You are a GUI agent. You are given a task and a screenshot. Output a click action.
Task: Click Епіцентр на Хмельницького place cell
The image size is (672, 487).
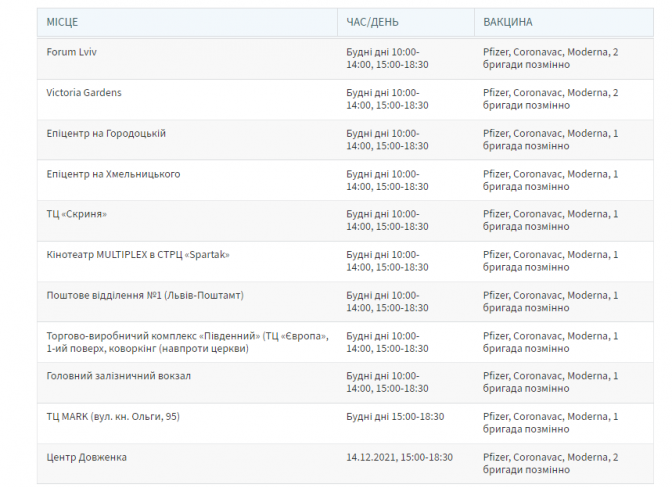pyautogui.click(x=113, y=174)
